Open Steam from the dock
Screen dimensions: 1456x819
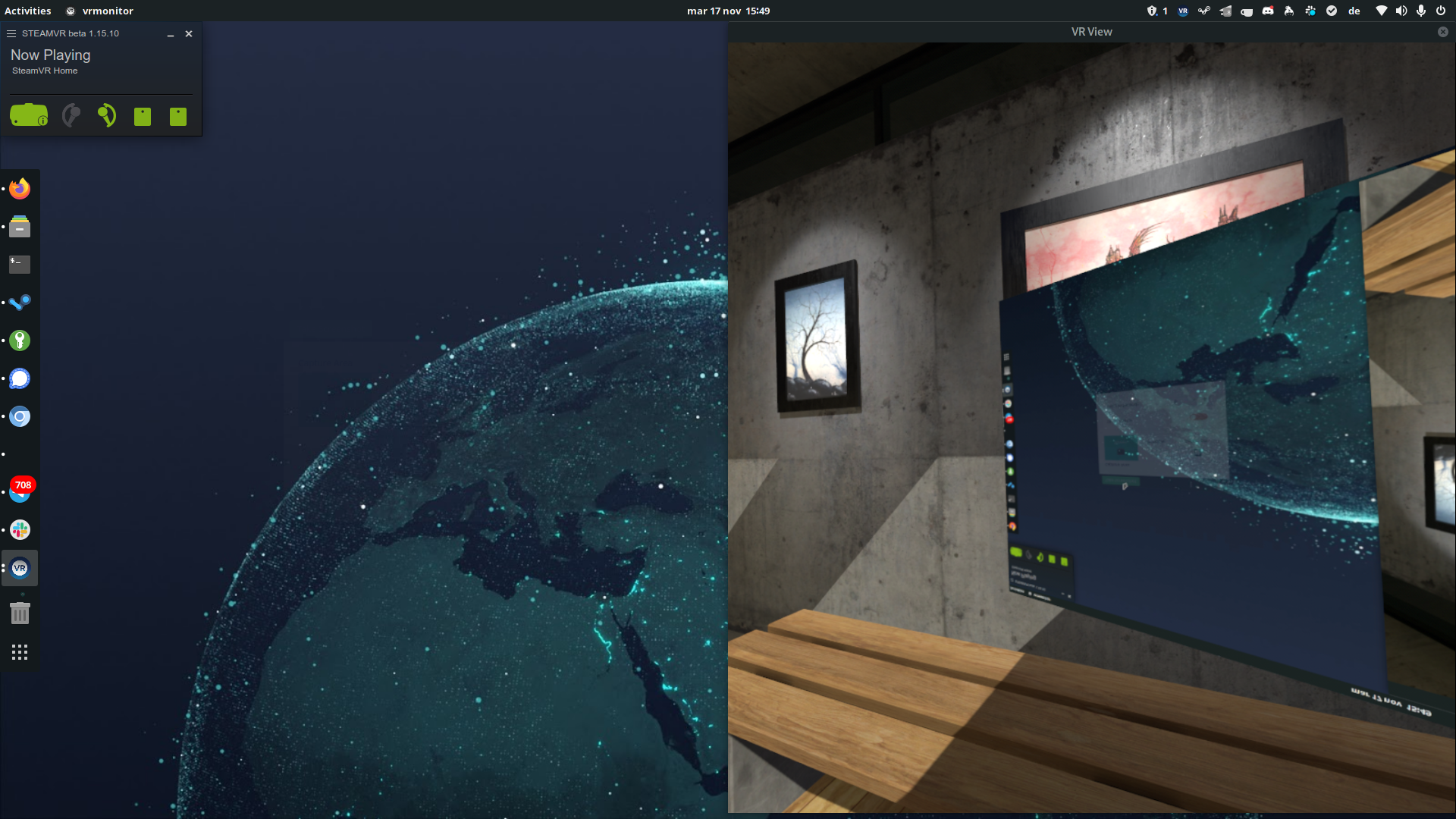(20, 302)
